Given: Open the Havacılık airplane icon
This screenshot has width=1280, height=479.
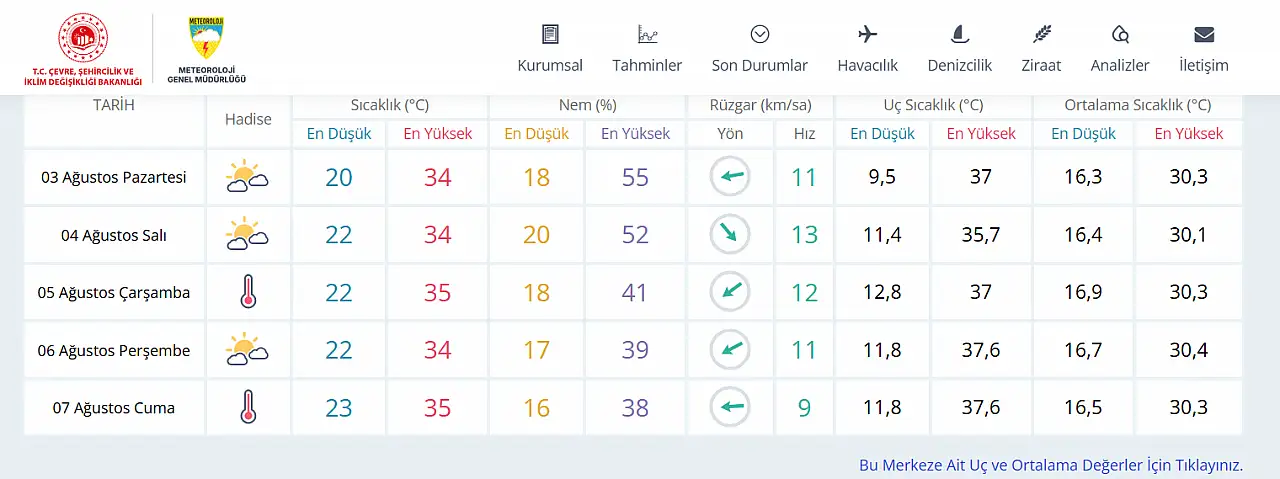Looking at the screenshot, I should (868, 34).
